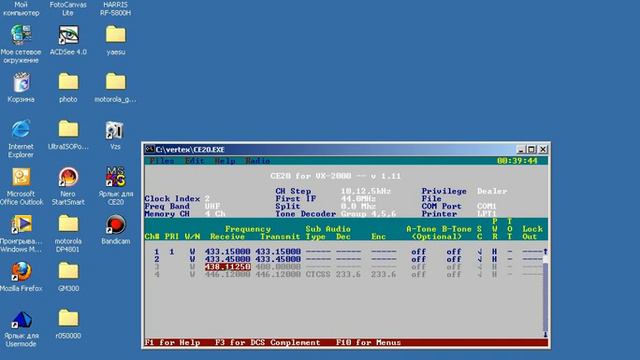Image resolution: width=640 pixels, height=360 pixels.
Task: Open the GM300 folder
Action: pyautogui.click(x=68, y=276)
